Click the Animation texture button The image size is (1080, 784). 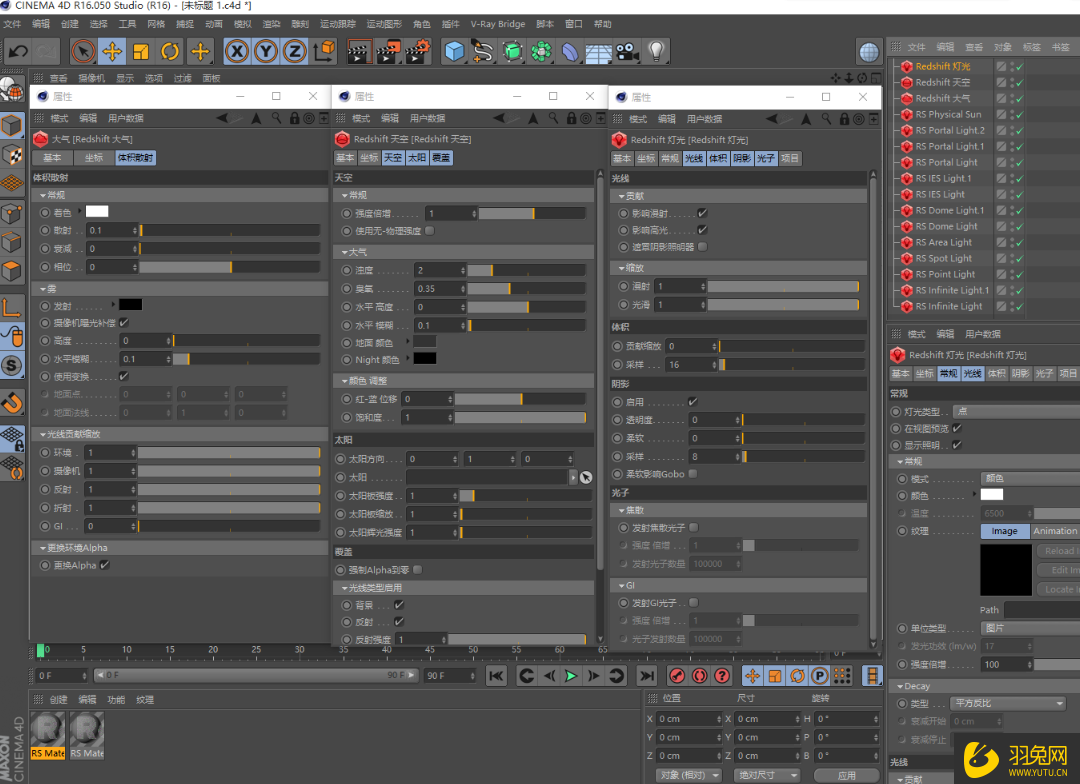(x=1055, y=531)
